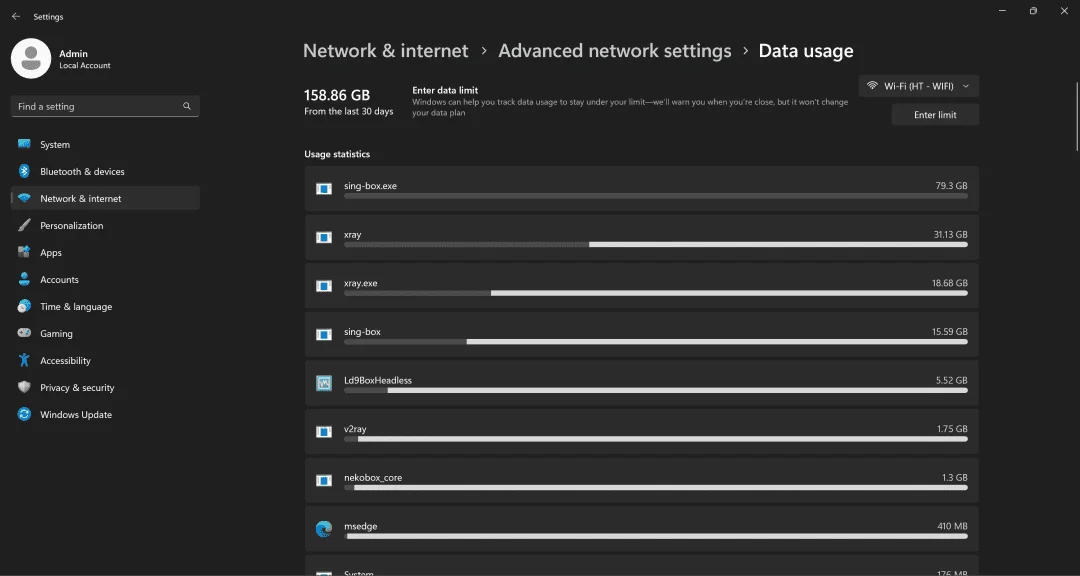Click the 410 MB value for msedge
Image resolution: width=1080 pixels, height=576 pixels.
pos(952,526)
